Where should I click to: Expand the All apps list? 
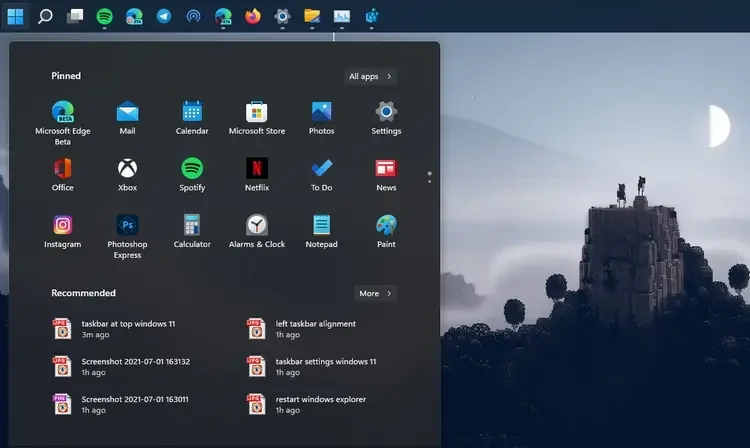click(x=371, y=76)
